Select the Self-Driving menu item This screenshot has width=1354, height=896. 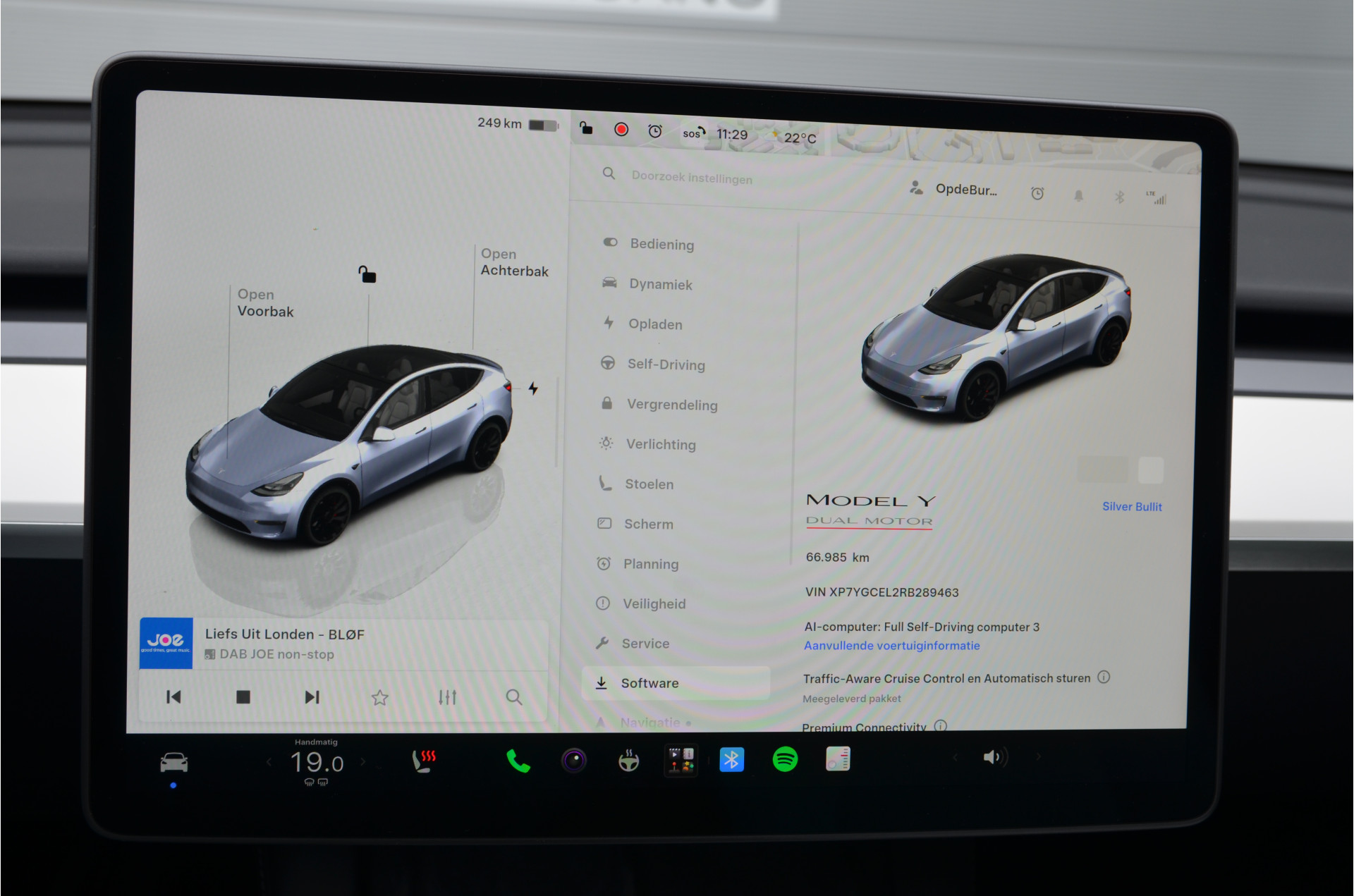652,364
